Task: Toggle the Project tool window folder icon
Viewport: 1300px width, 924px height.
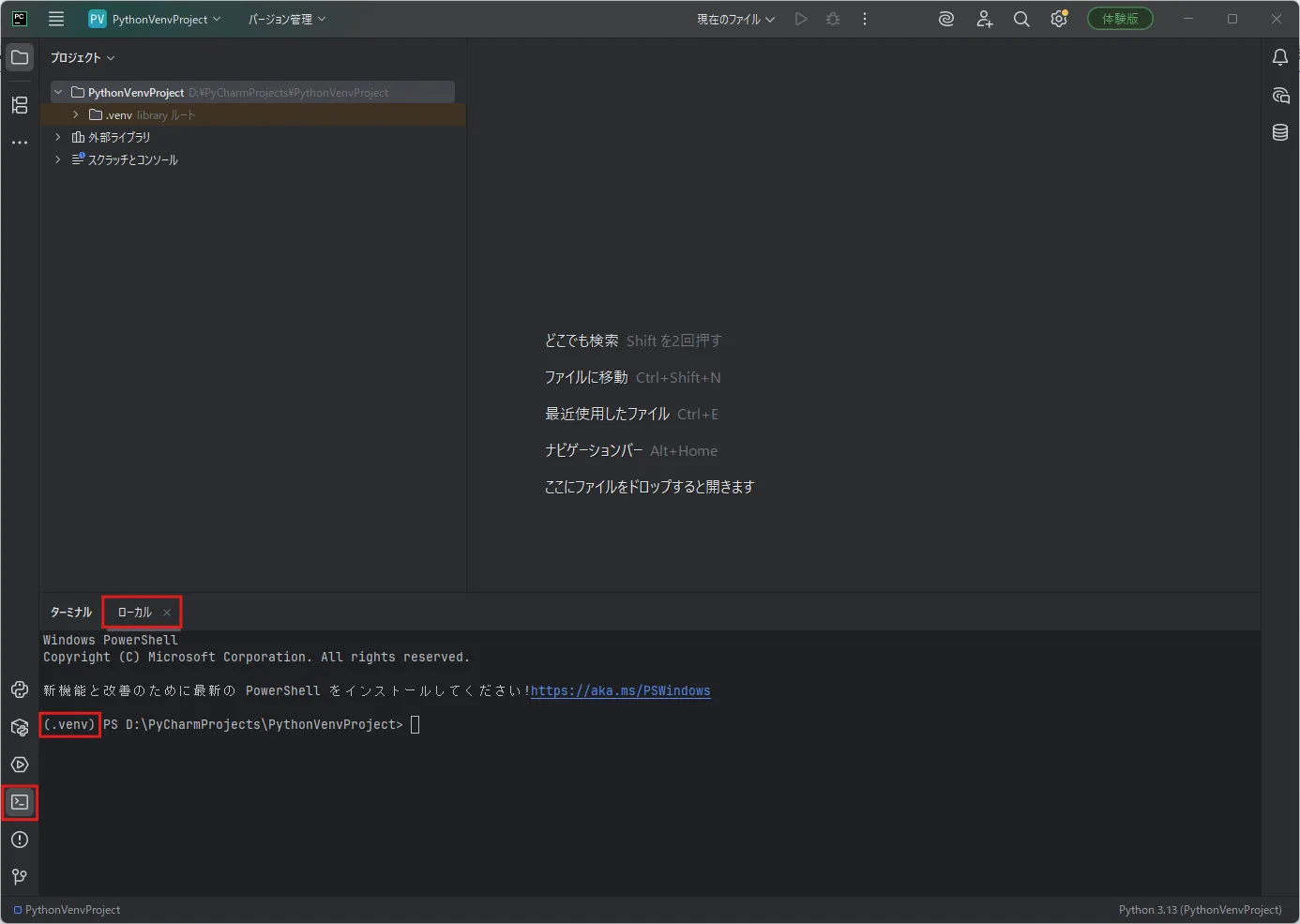Action: click(20, 57)
